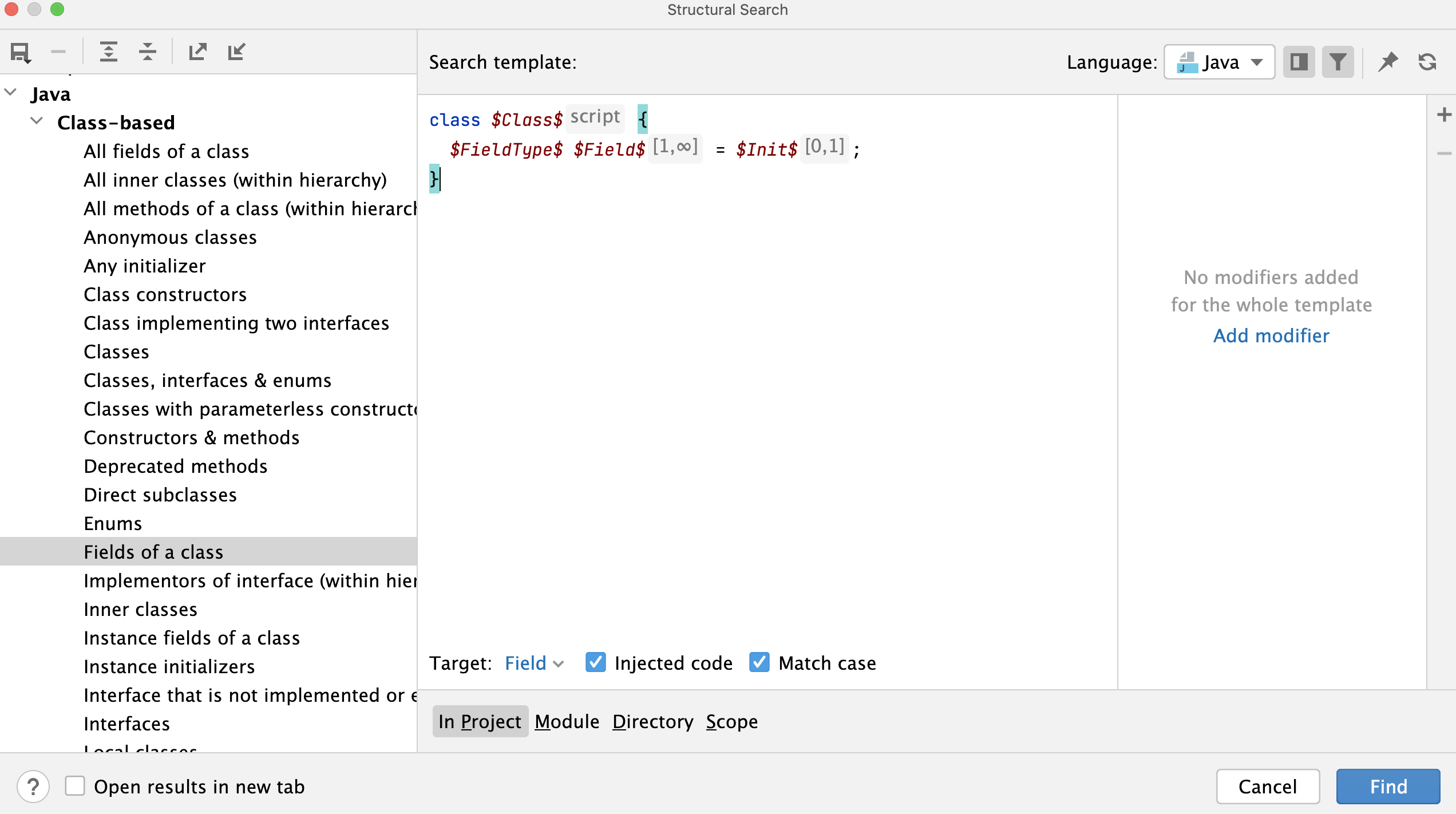This screenshot has width=1456, height=814.
Task: Select the Scope search tab
Action: [x=732, y=721]
